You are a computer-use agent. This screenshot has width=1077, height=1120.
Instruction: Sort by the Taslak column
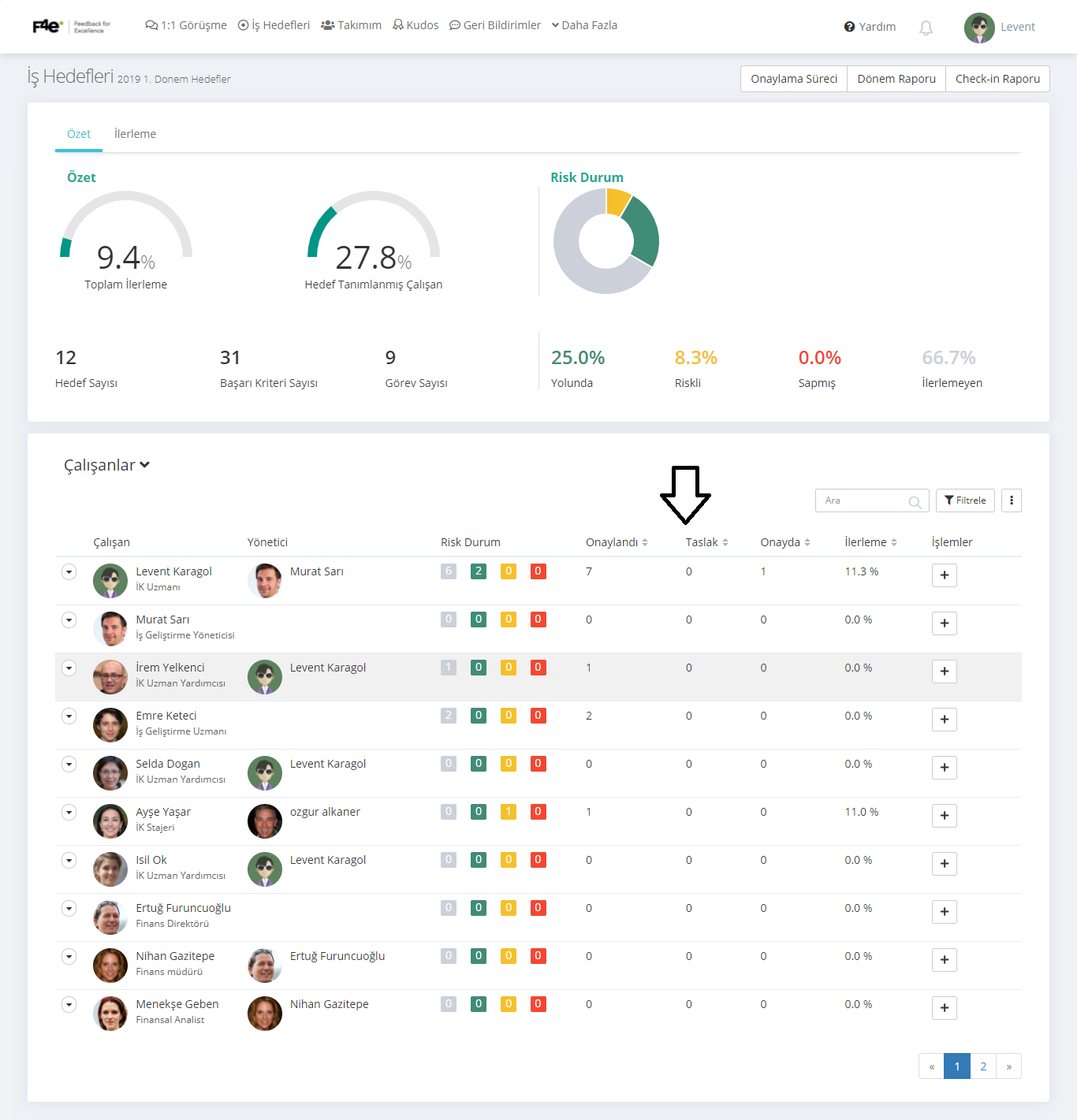pos(706,542)
